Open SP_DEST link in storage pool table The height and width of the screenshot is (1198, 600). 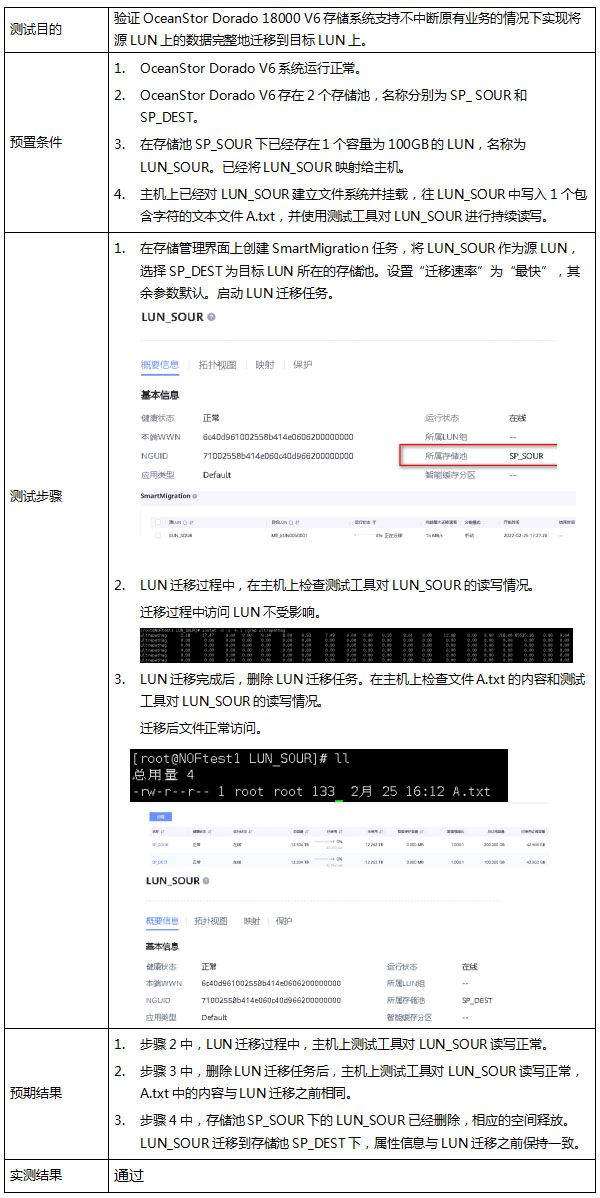159,862
